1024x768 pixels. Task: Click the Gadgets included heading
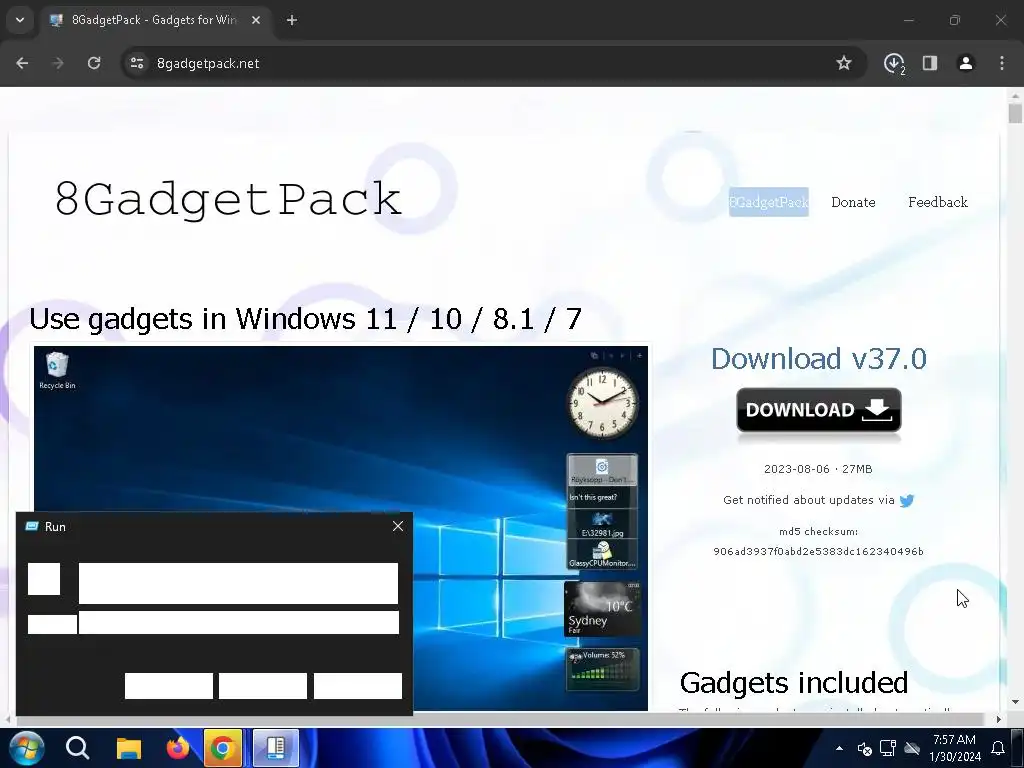pyautogui.click(x=793, y=683)
